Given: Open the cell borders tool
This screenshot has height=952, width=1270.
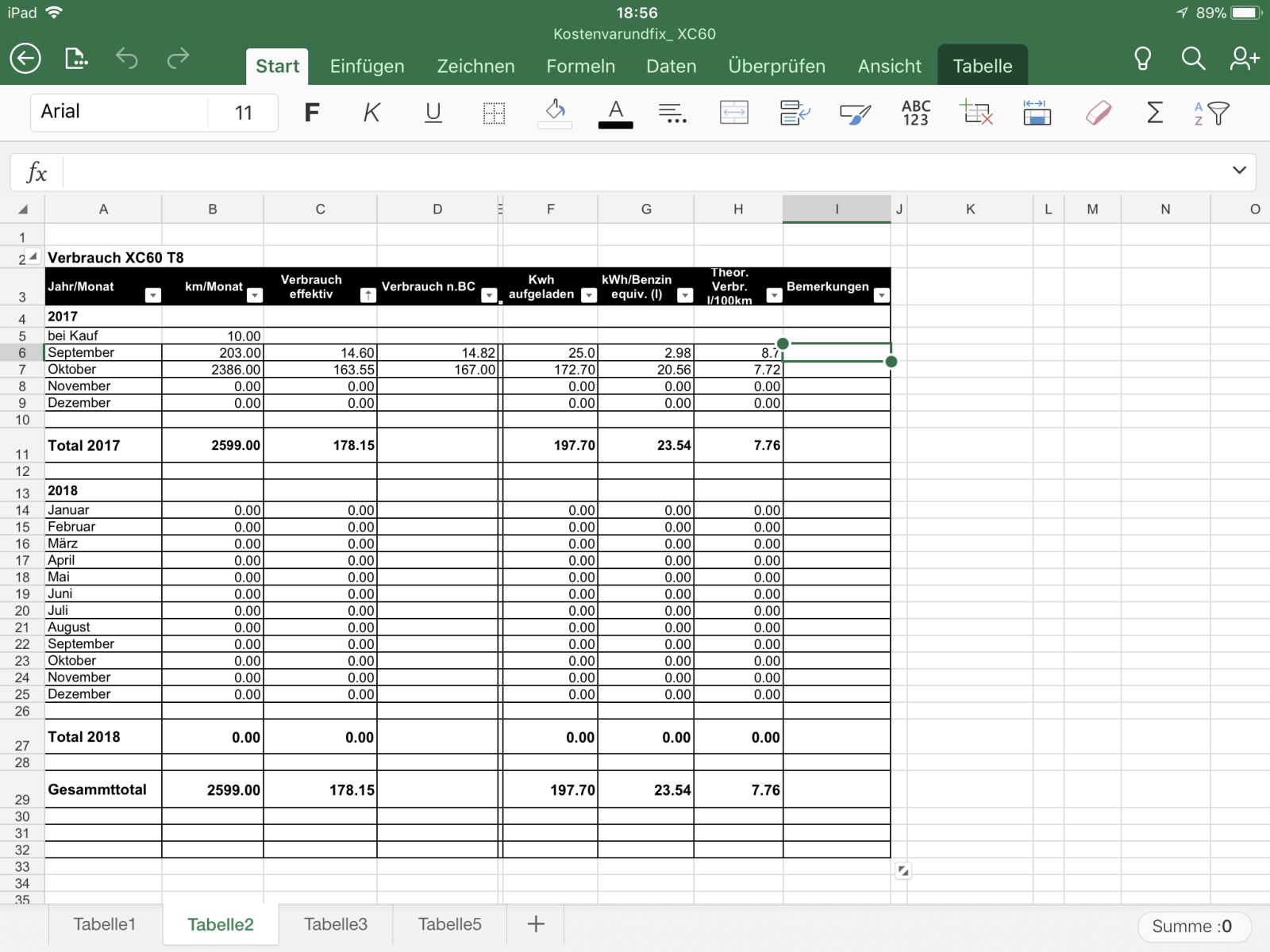Looking at the screenshot, I should 494,113.
